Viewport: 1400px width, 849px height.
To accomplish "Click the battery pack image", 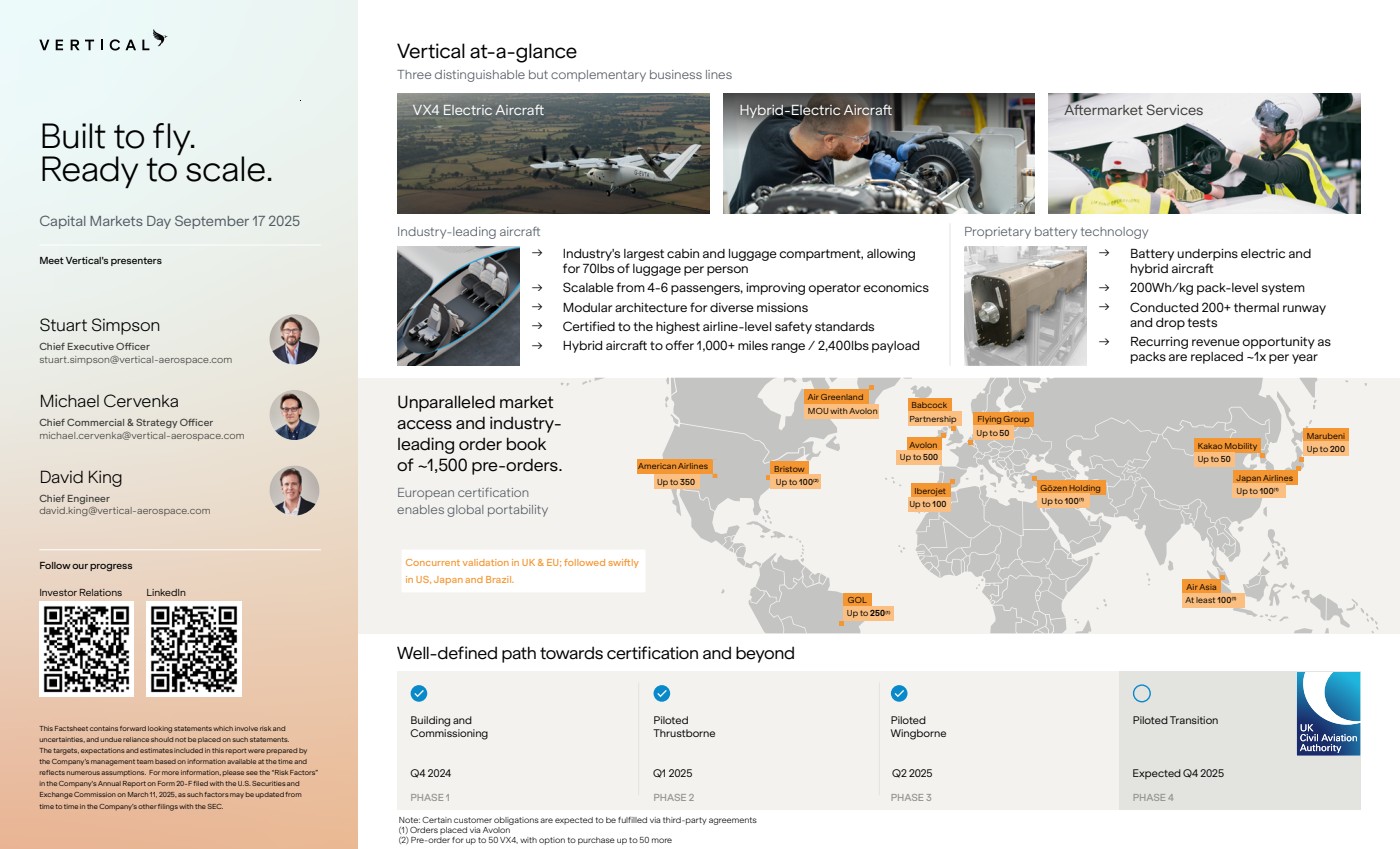I will [x=1025, y=306].
